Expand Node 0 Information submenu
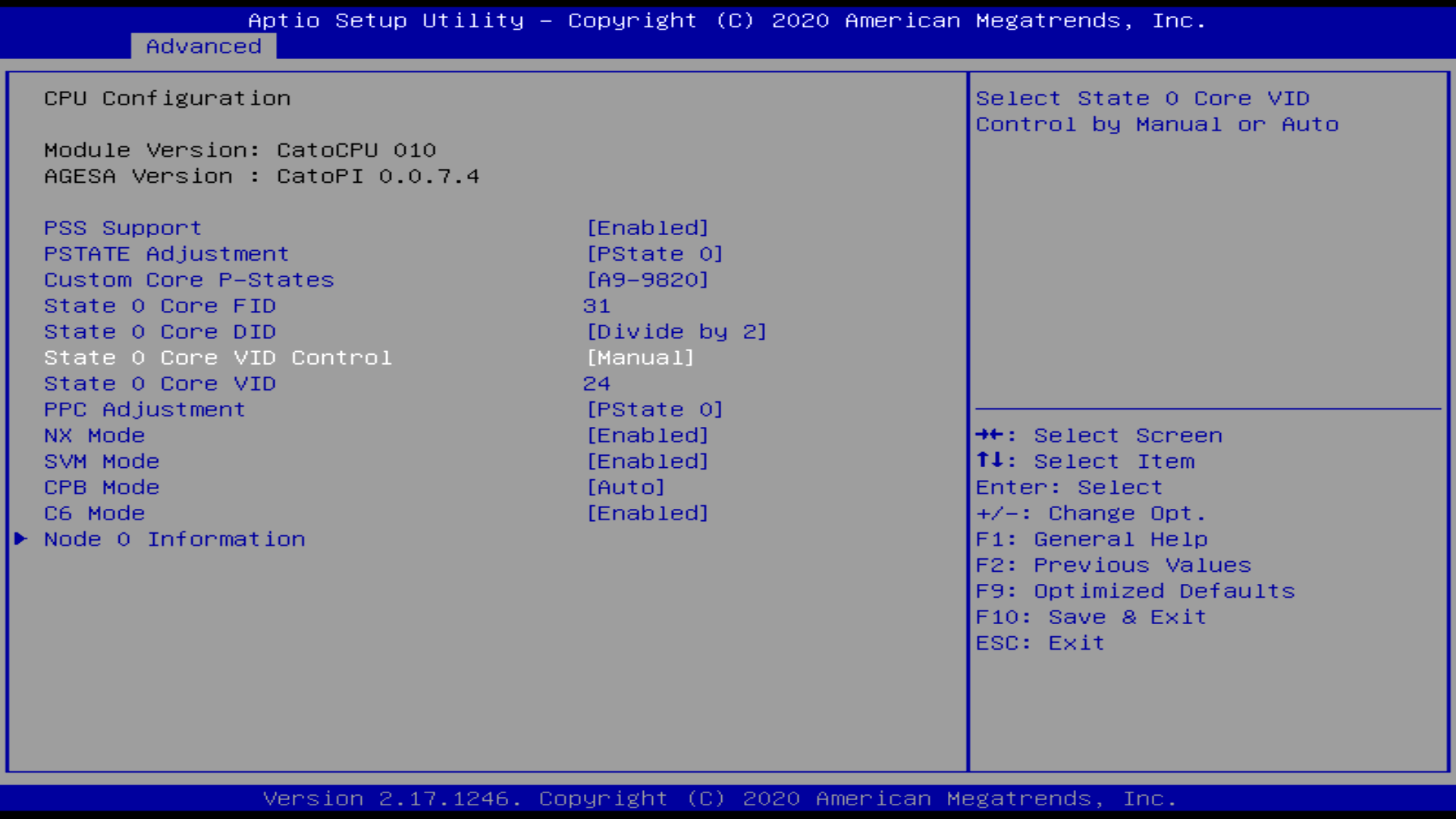The image size is (1456, 819). coord(174,538)
